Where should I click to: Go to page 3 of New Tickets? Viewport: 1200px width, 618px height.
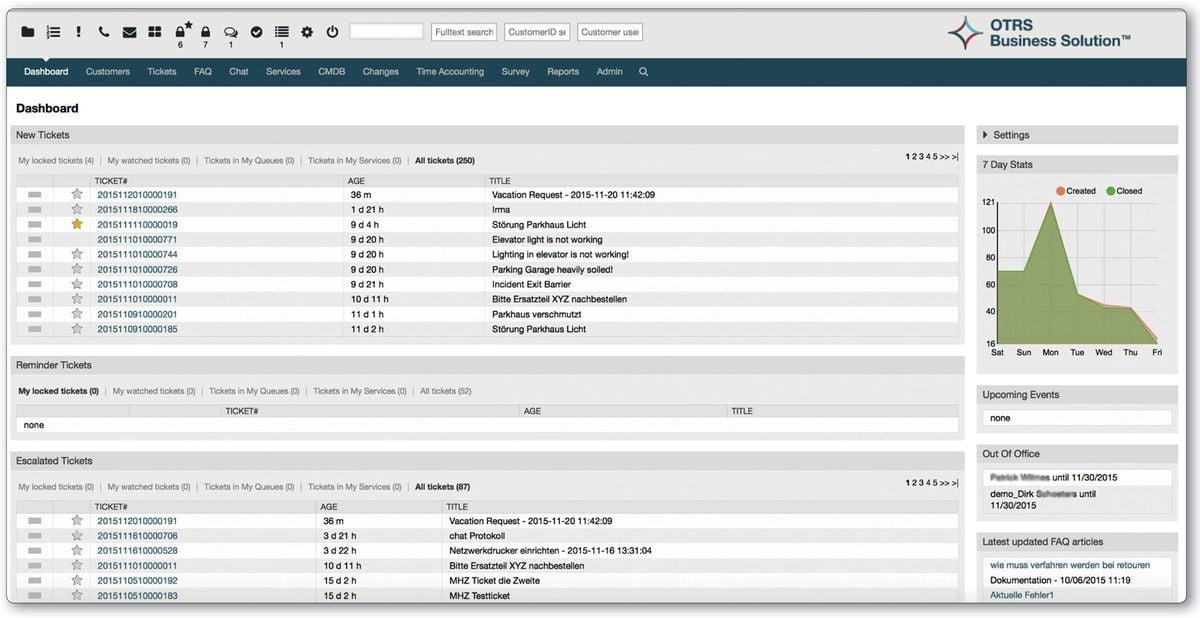(921, 157)
